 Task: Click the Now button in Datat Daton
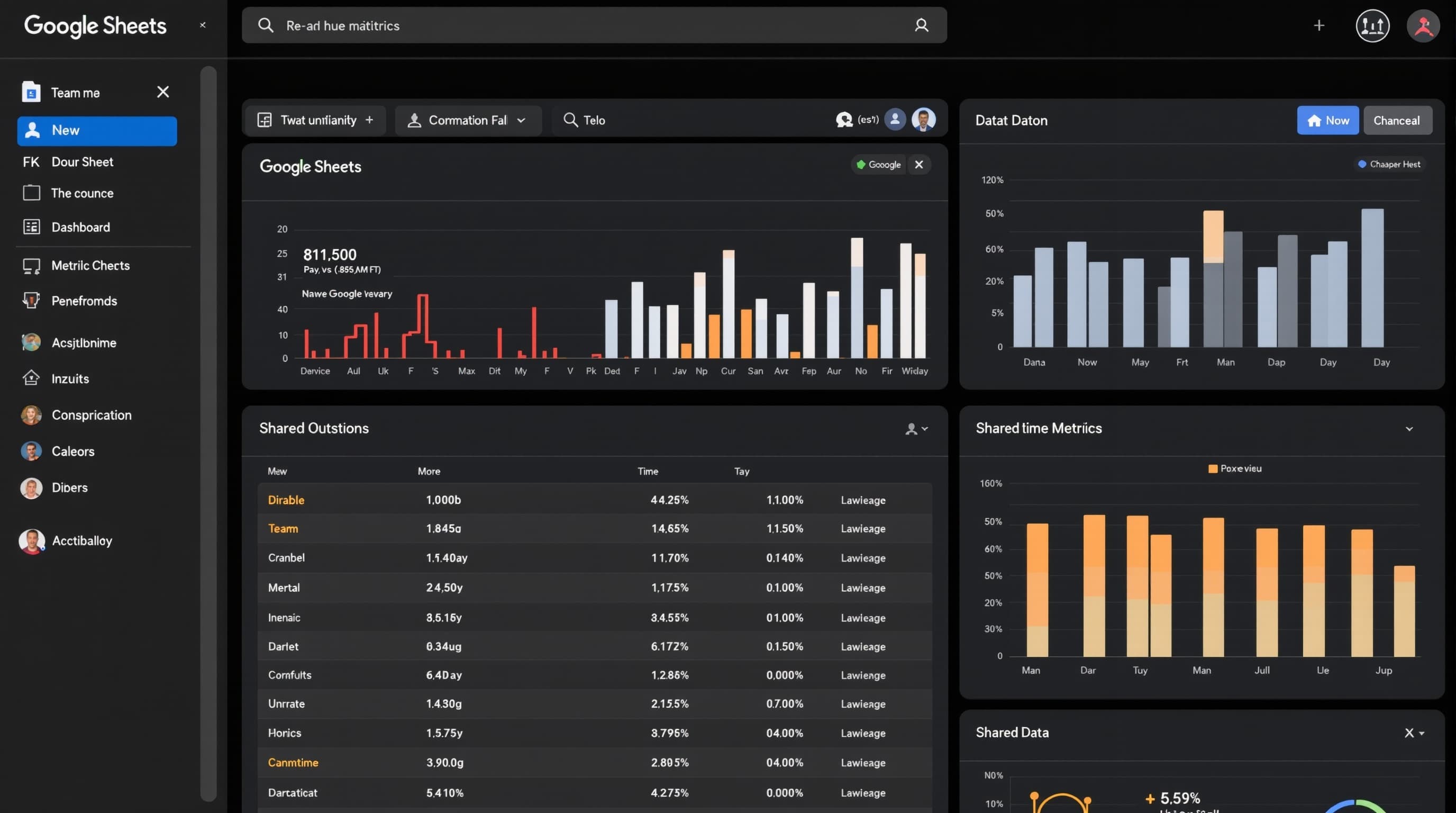tap(1327, 121)
